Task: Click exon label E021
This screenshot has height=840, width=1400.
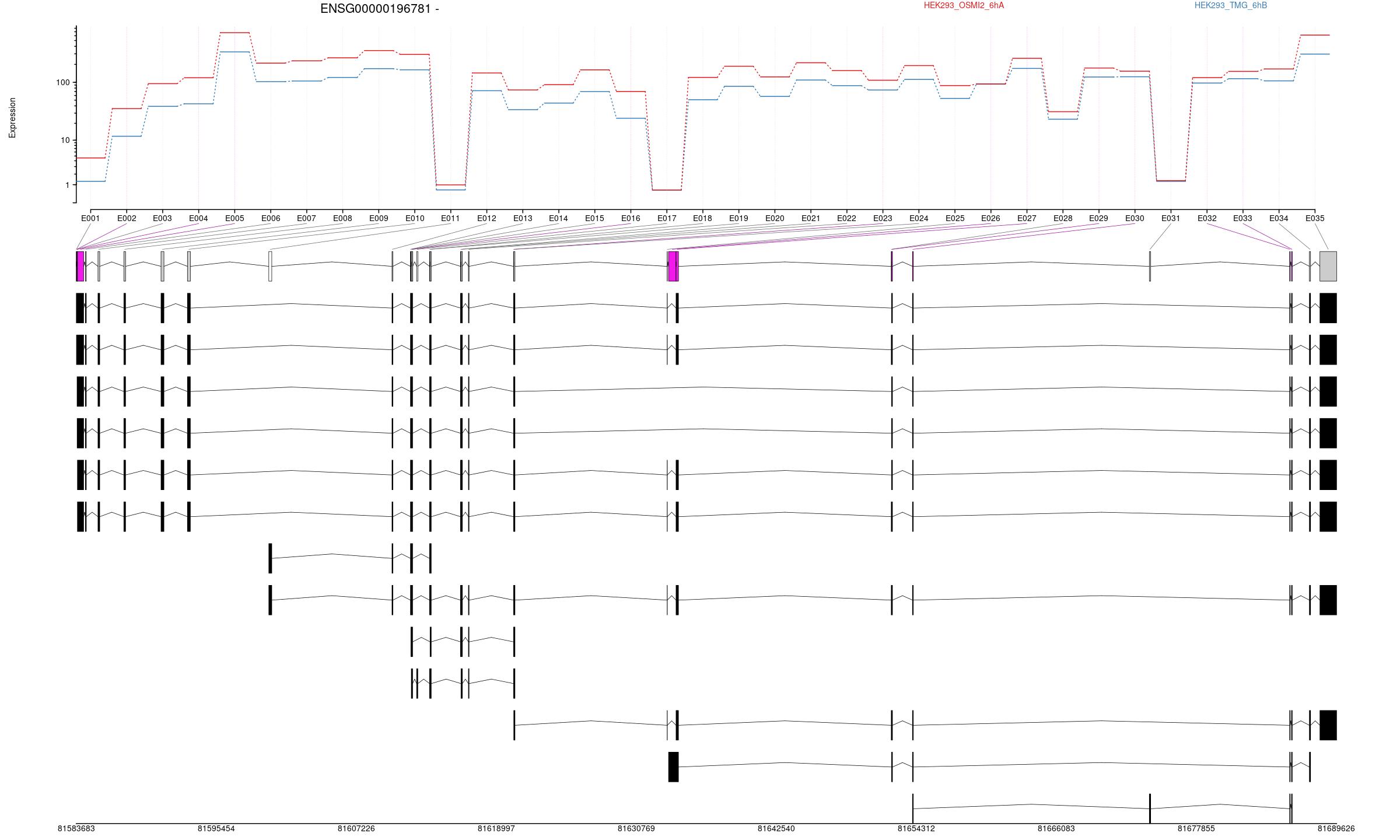Action: coord(811,219)
